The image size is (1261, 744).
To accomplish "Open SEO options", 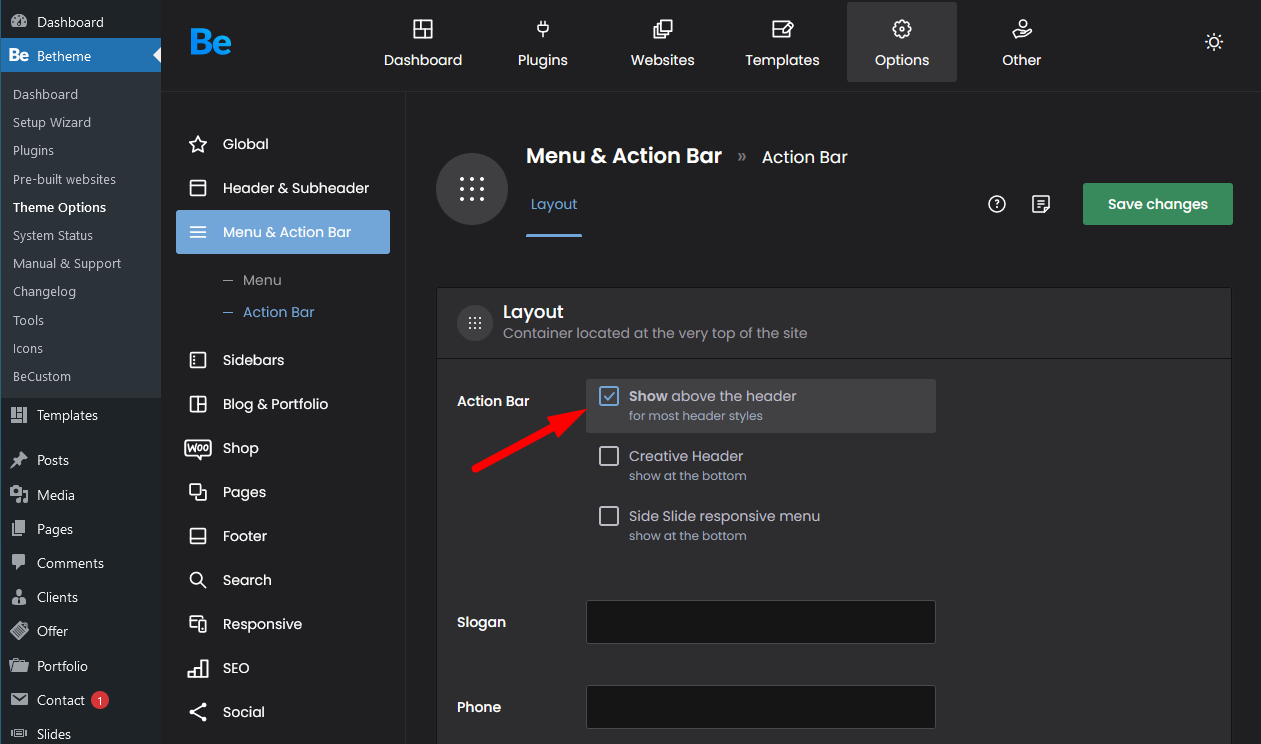I will (x=283, y=668).
